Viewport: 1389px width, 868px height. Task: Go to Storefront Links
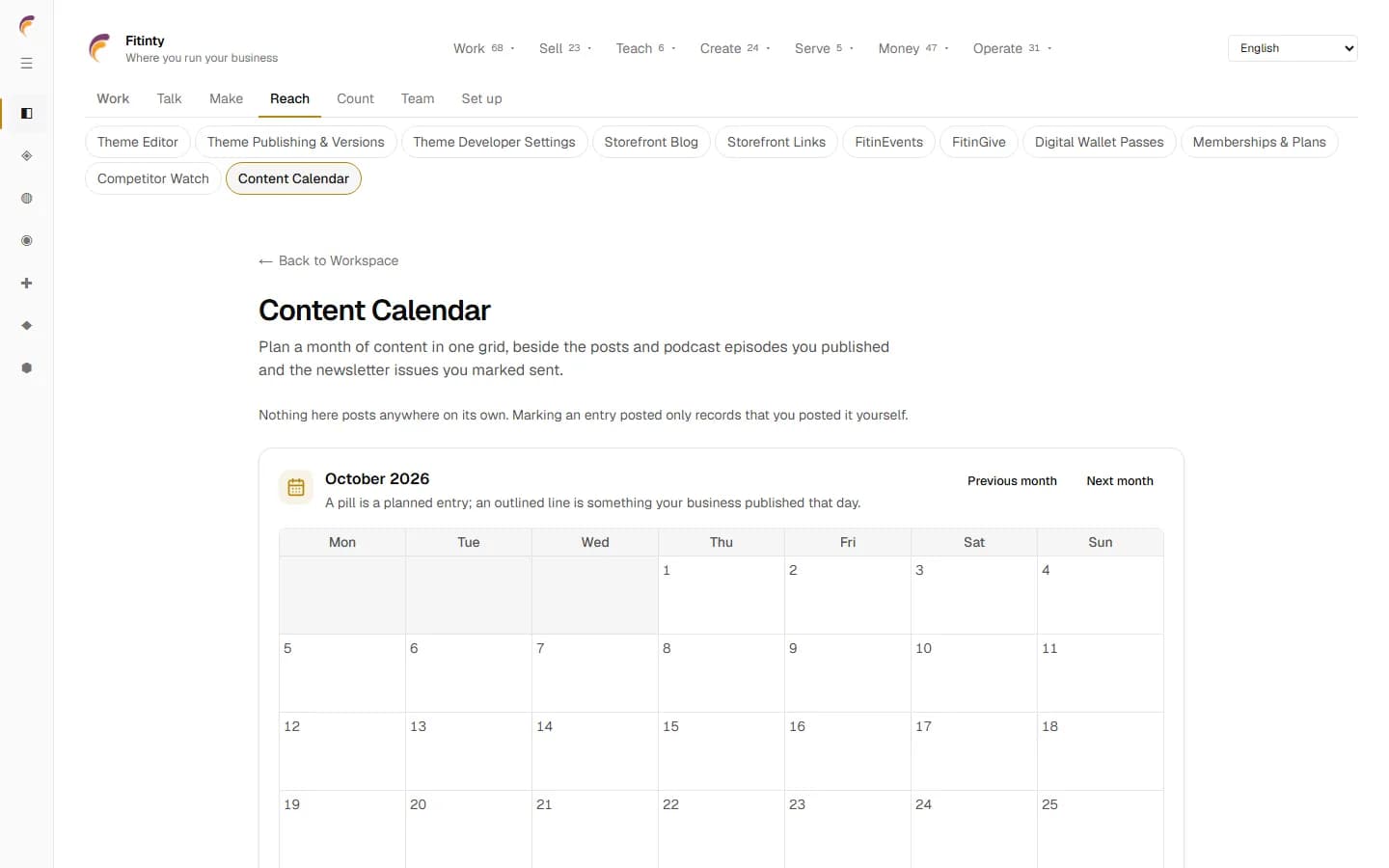tap(776, 142)
